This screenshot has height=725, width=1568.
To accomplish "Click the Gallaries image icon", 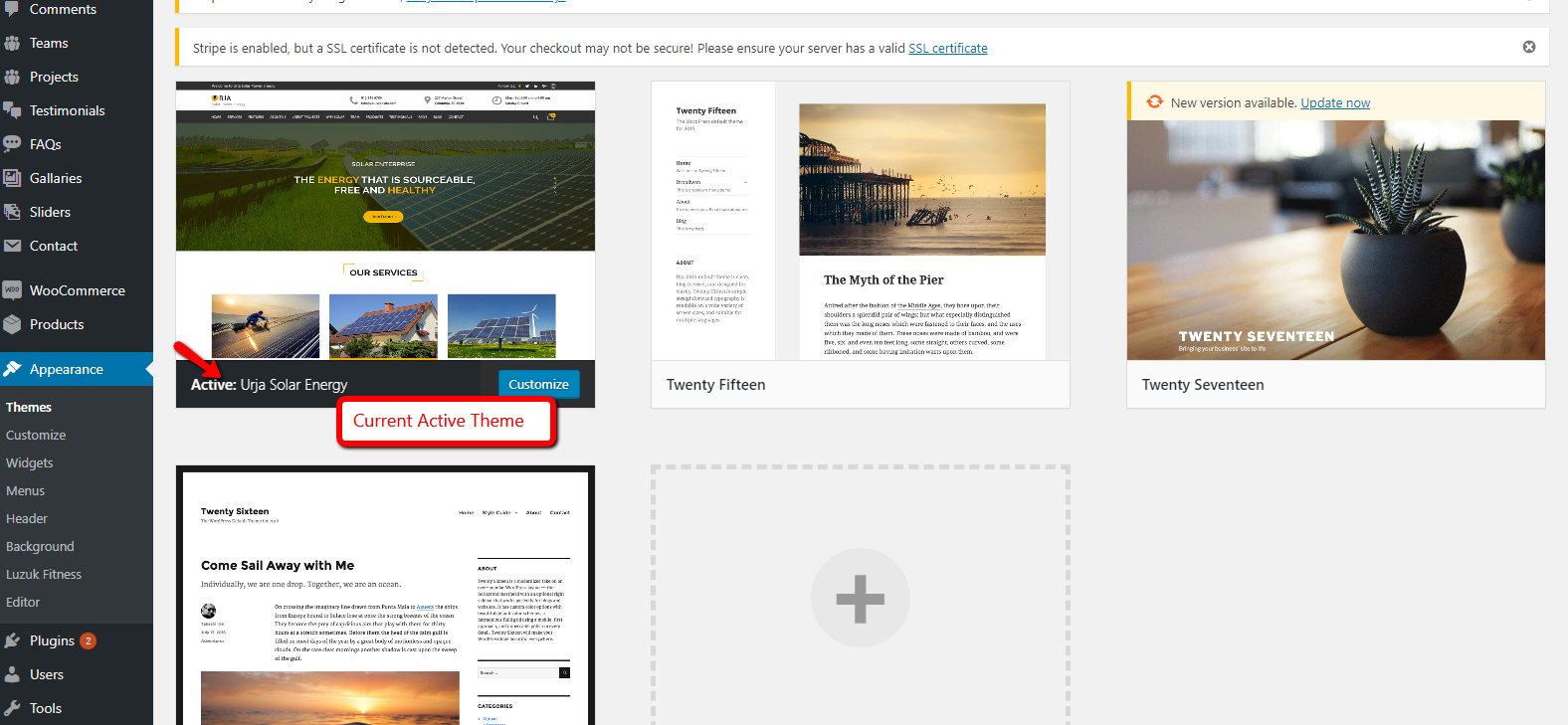I will (12, 178).
